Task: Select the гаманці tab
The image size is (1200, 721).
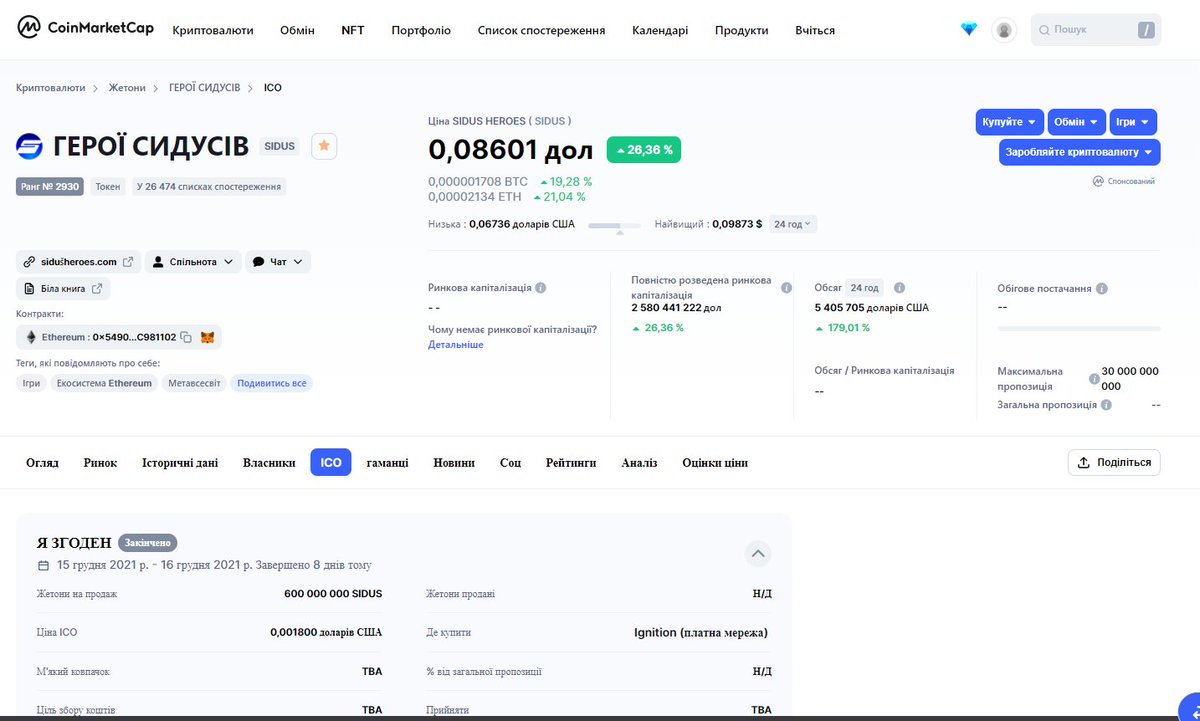Action: point(388,463)
